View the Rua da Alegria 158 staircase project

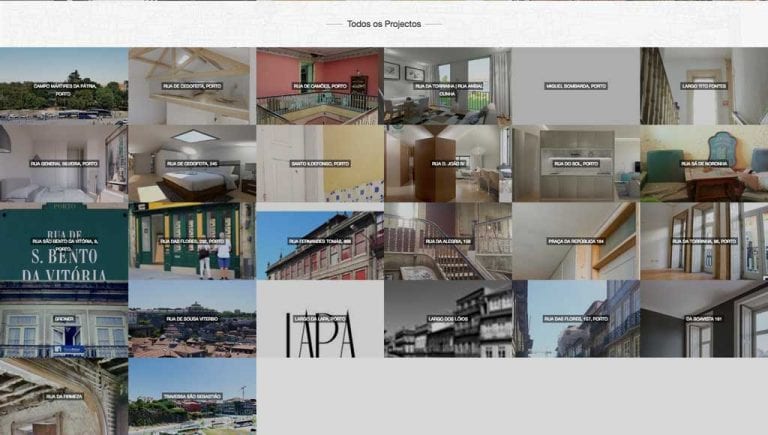pyautogui.click(x=448, y=241)
